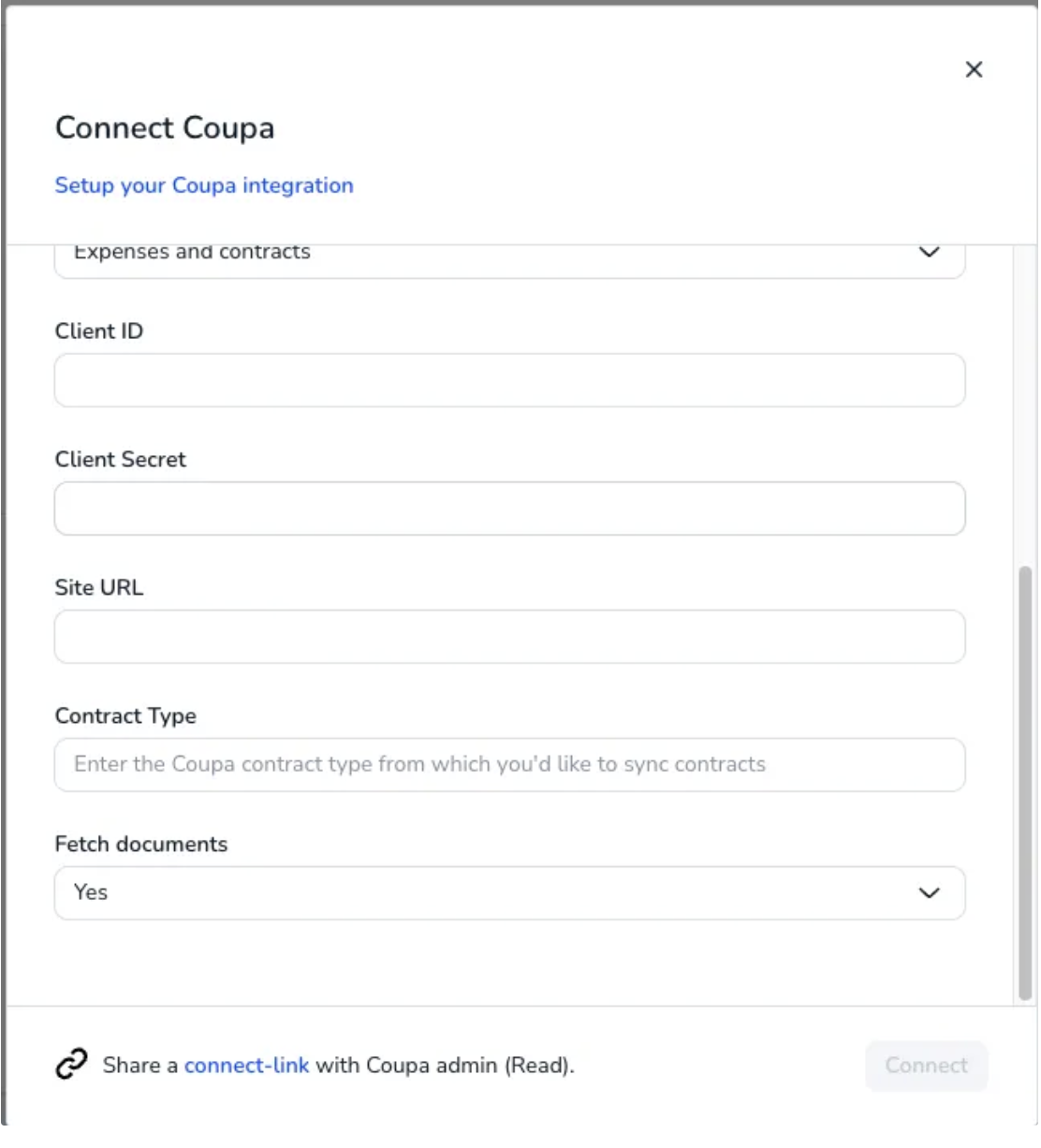Close the Connect Coupa dialog
Viewport: 1041px width, 1148px height.
pos(974,68)
